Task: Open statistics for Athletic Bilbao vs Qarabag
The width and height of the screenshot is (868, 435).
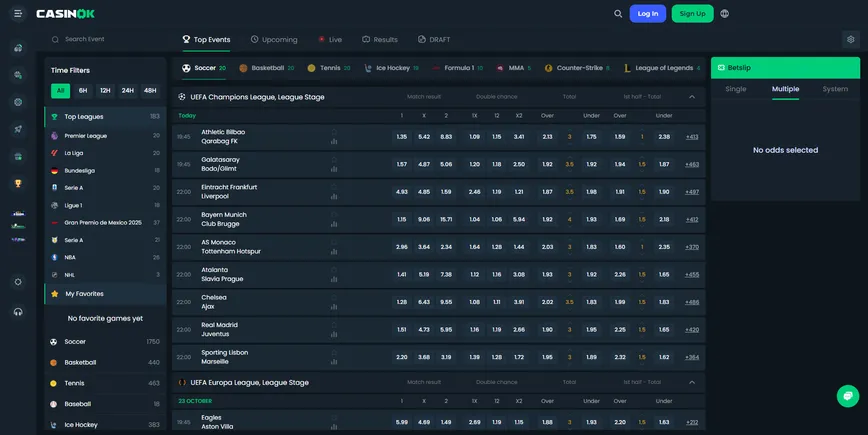Action: coord(334,141)
